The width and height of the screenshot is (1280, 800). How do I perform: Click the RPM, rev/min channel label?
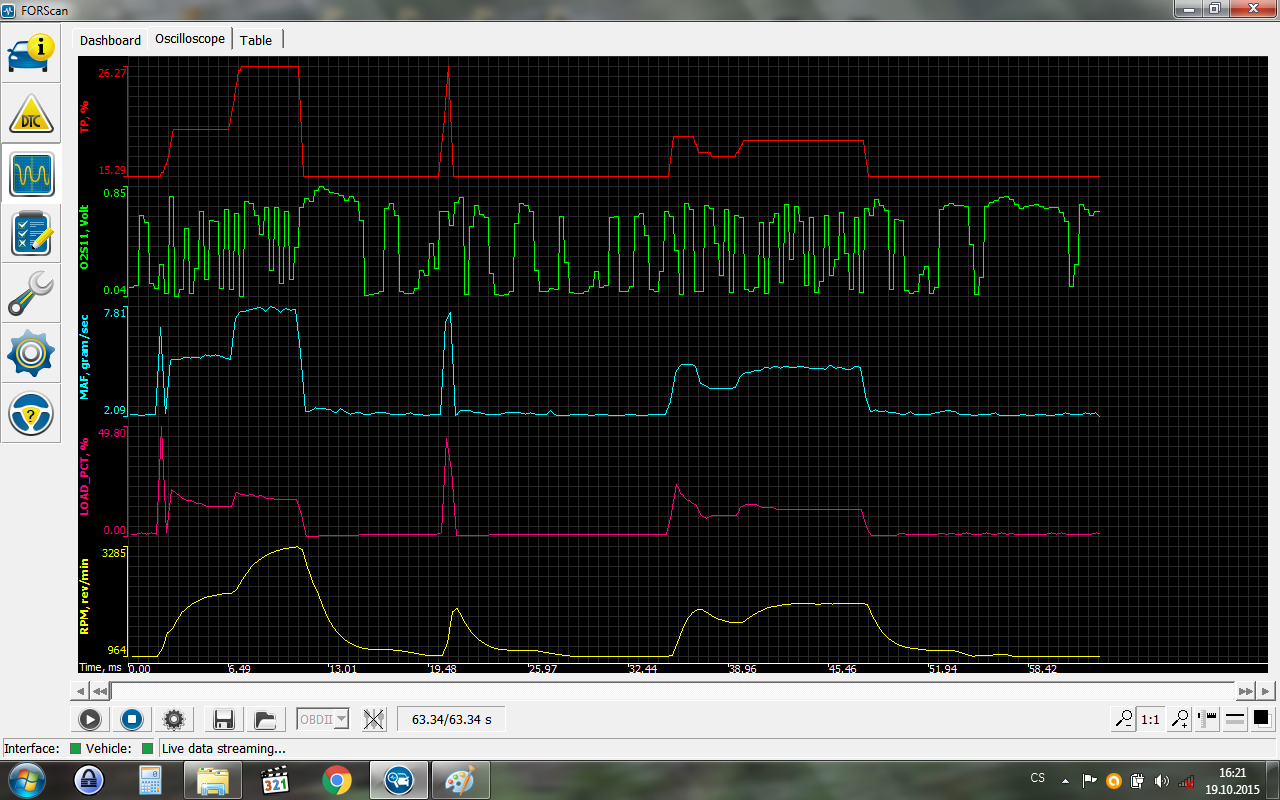pyautogui.click(x=85, y=597)
